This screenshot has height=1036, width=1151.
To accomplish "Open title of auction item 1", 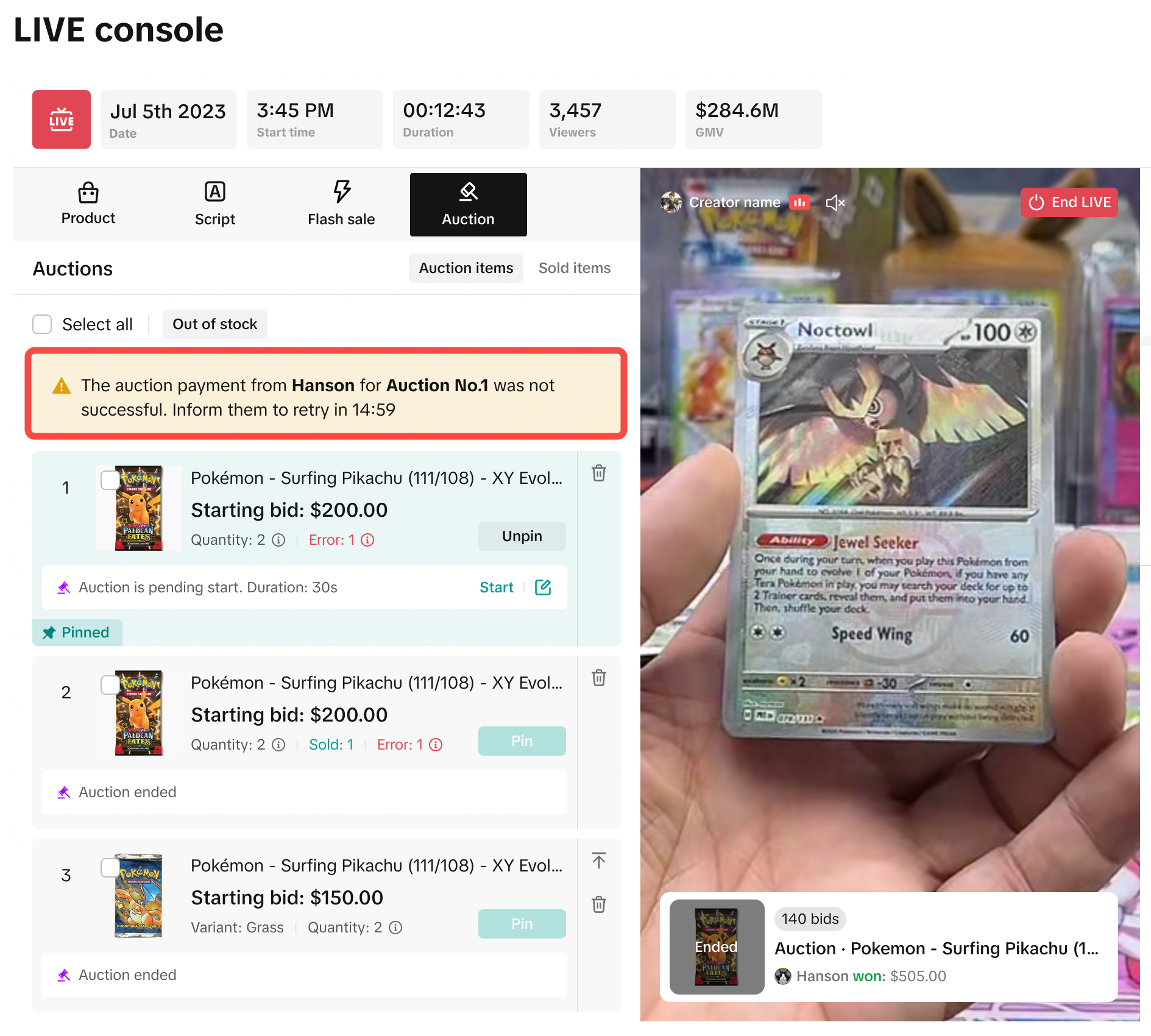I will [x=377, y=478].
